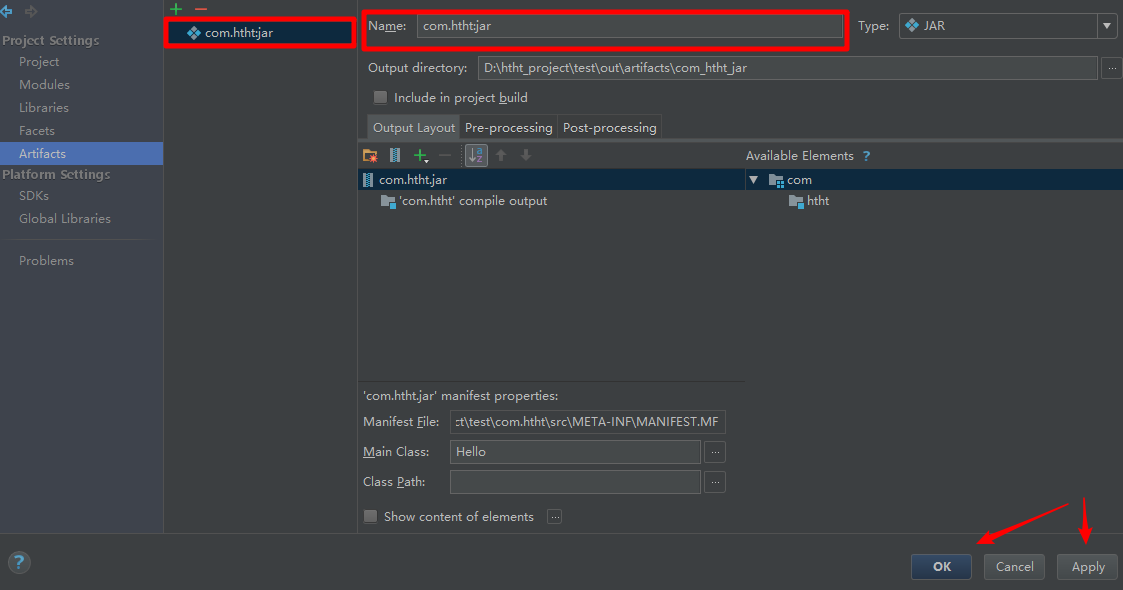Open the Modules settings page
Screen dimensions: 1123x590
coord(44,84)
